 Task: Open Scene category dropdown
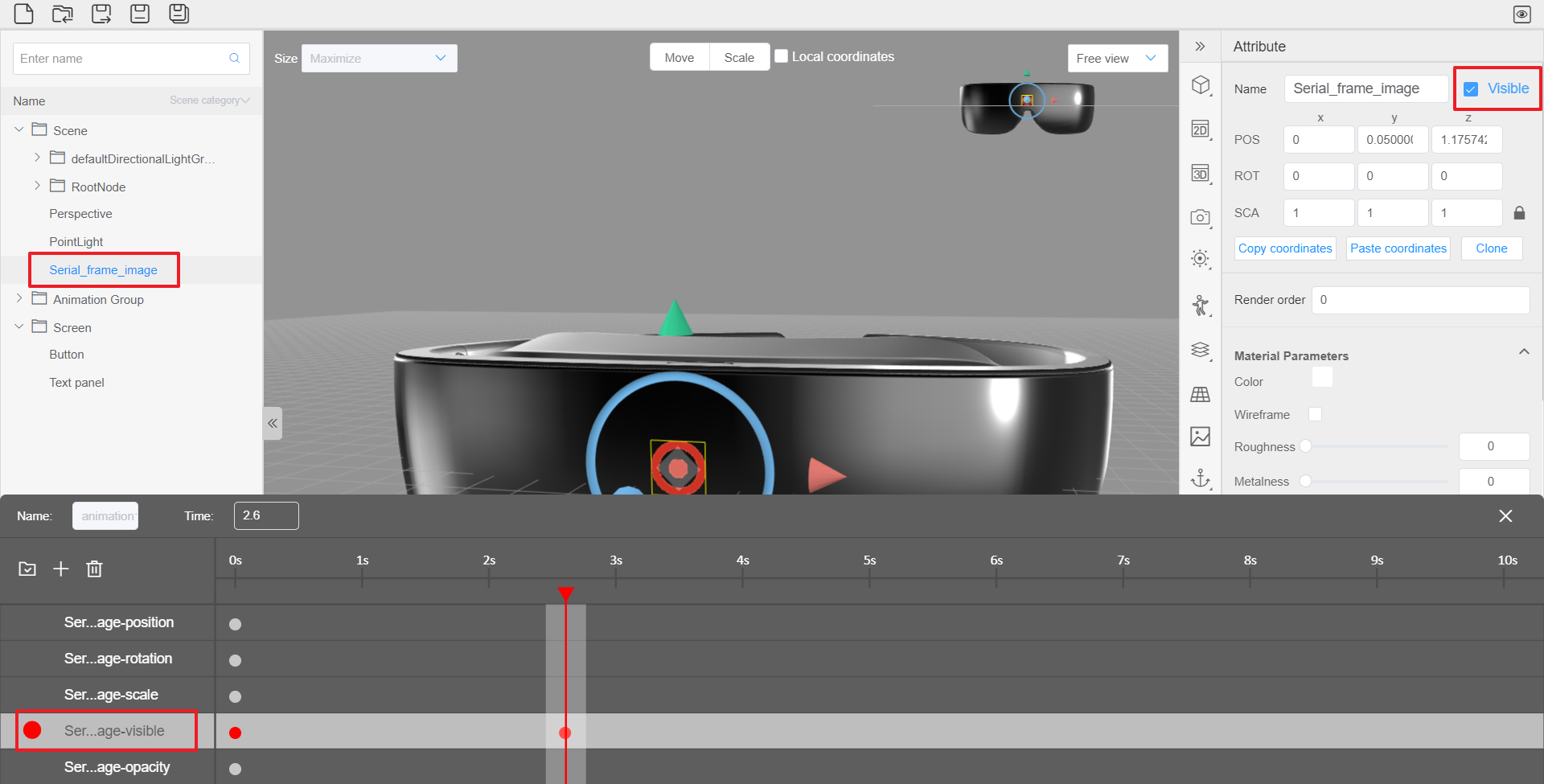click(x=210, y=101)
